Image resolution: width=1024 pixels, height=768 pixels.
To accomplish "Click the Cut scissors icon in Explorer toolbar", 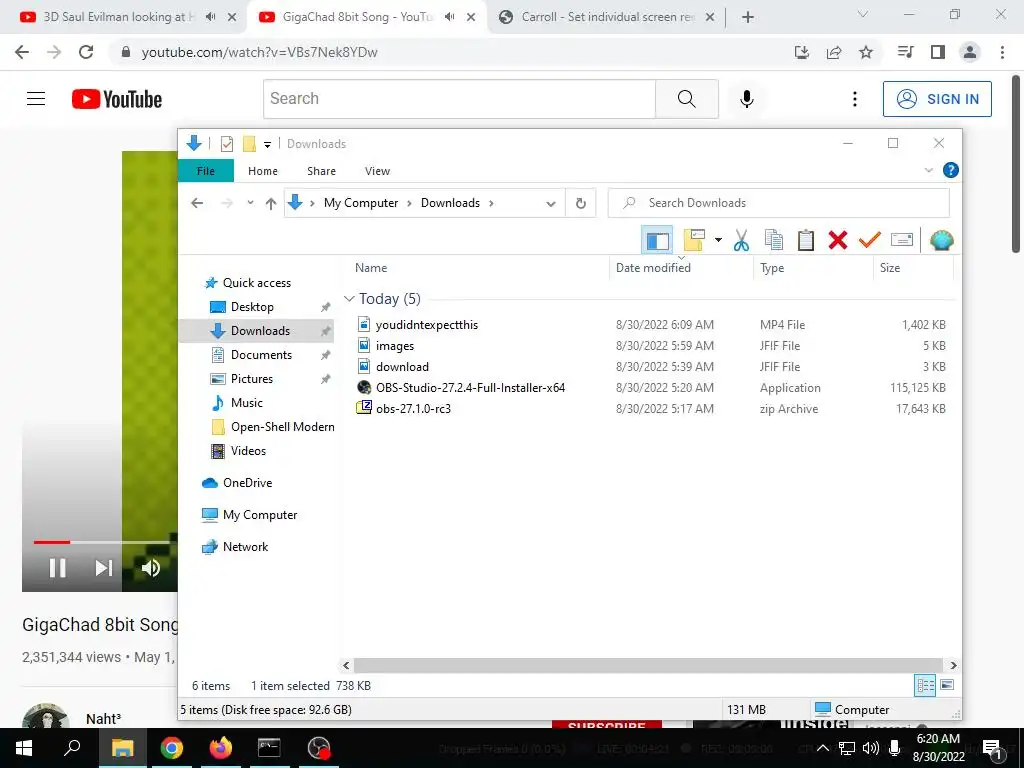I will point(741,240).
